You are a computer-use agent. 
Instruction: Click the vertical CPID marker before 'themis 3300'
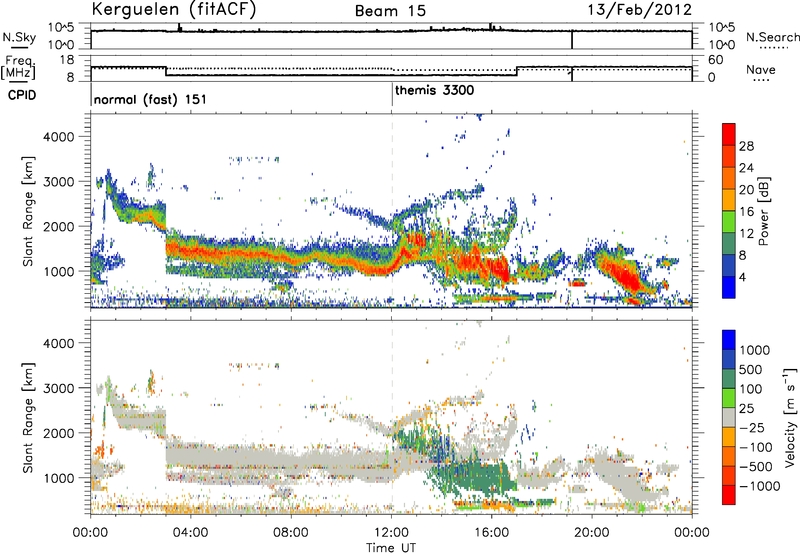(392, 94)
